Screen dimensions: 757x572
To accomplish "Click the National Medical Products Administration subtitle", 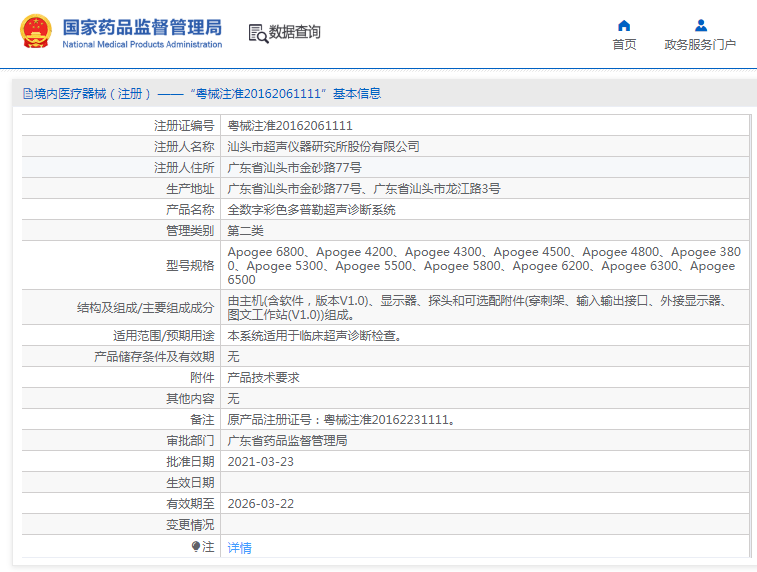I will [142, 45].
